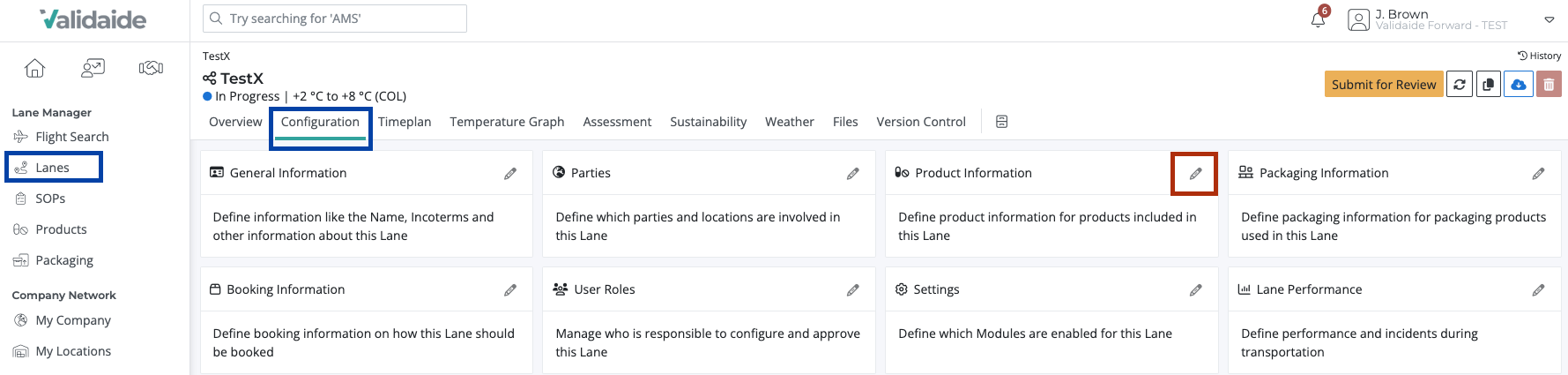Screen dimensions: 1568x375
Task: Click the handshake icon in sidebar
Action: pos(151,68)
